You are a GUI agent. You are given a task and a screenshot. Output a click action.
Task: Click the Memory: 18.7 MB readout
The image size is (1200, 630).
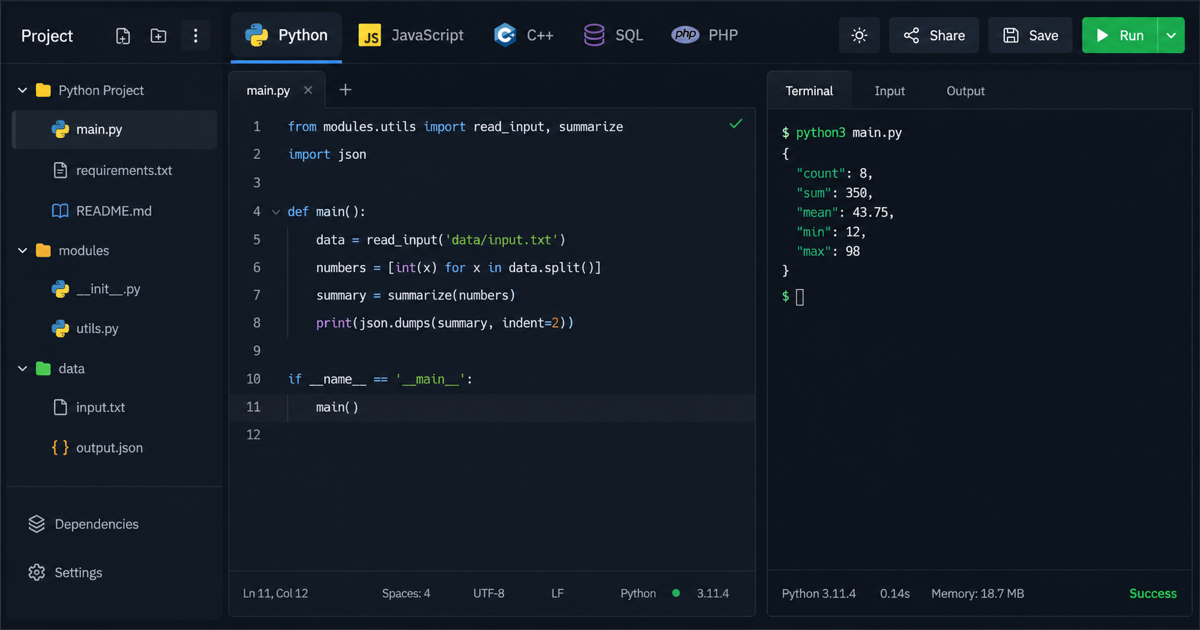[x=978, y=593]
